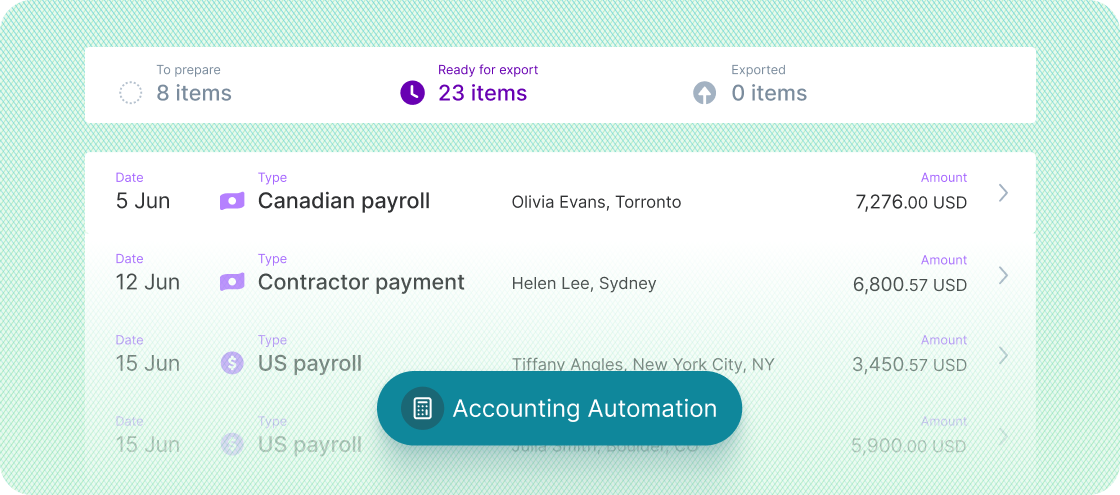Click the Canadian payroll banknote icon
This screenshot has width=1120, height=495.
(232, 201)
